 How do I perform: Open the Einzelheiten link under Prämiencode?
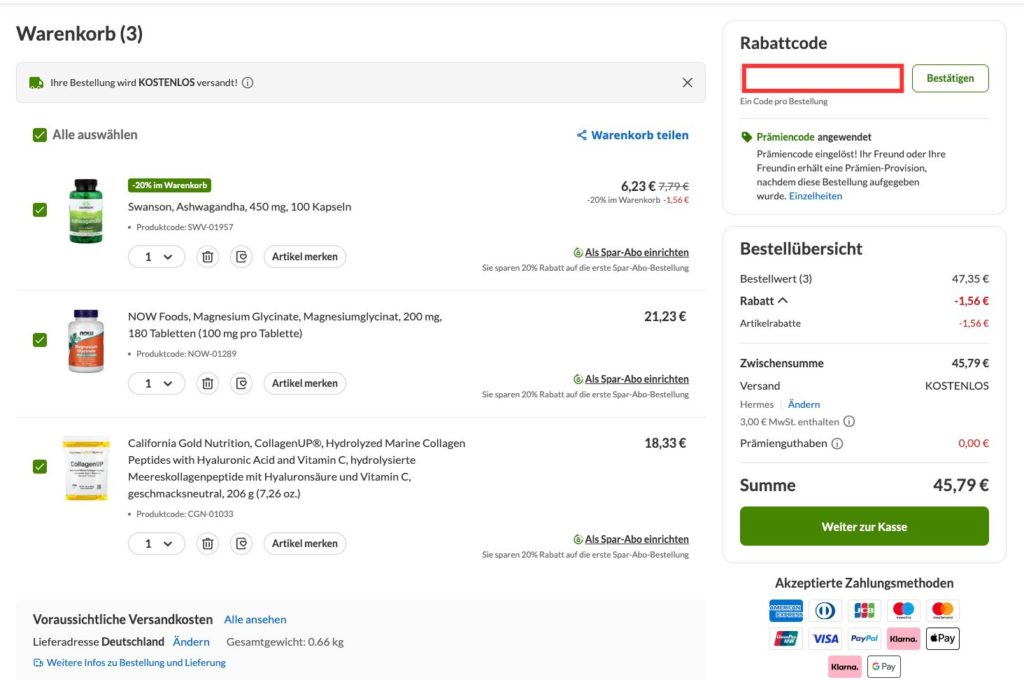815,196
